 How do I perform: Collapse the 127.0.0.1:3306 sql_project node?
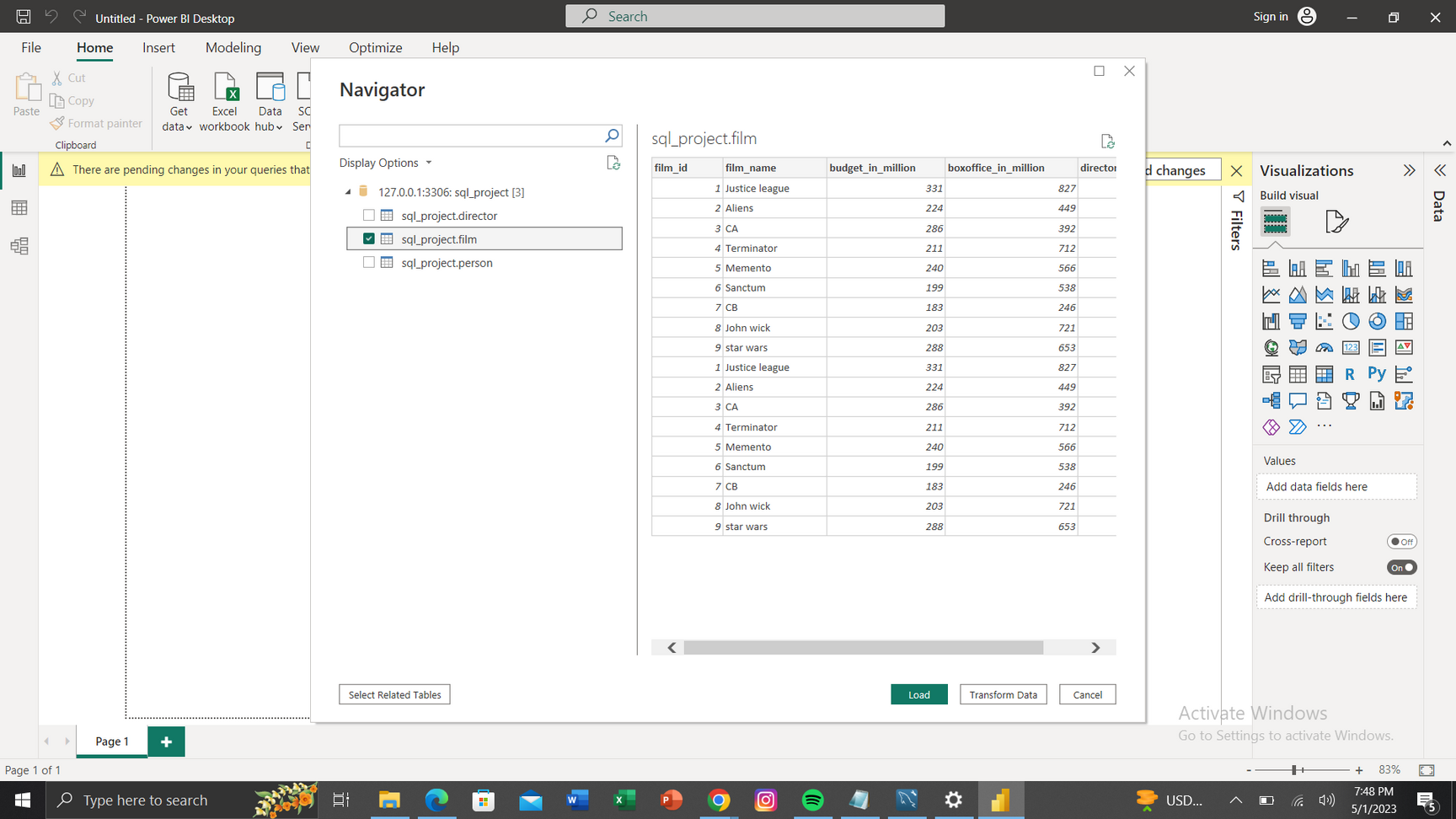pyautogui.click(x=348, y=192)
